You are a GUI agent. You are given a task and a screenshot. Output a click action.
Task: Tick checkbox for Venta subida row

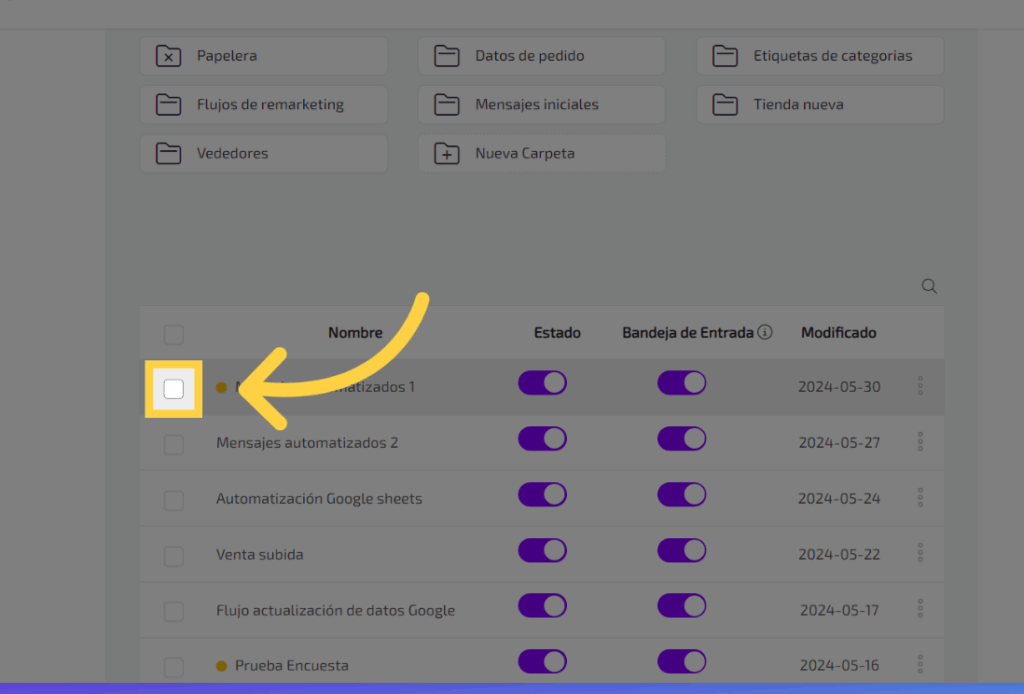click(x=174, y=556)
